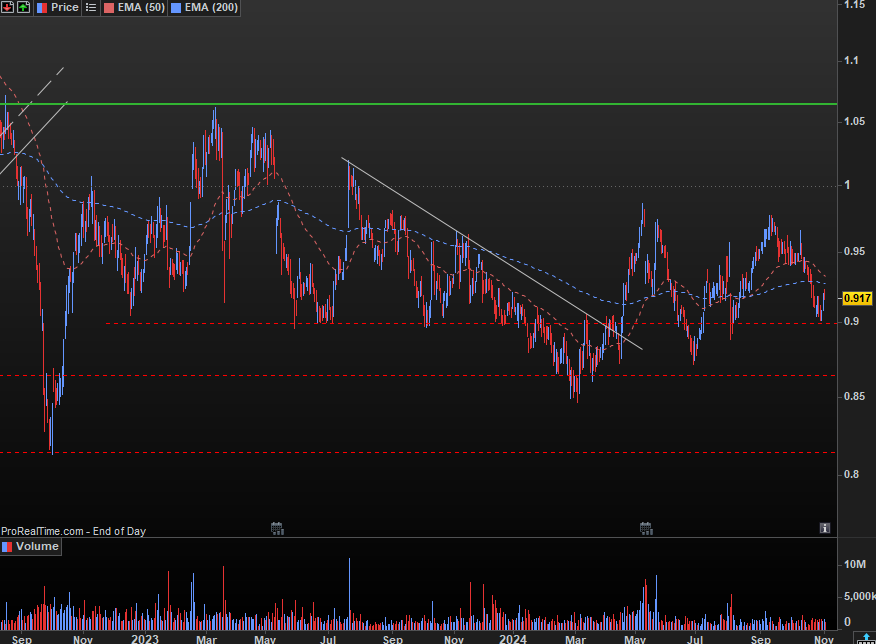The image size is (876, 644).
Task: Click the 2023 label on the time axis
Action: 145,639
